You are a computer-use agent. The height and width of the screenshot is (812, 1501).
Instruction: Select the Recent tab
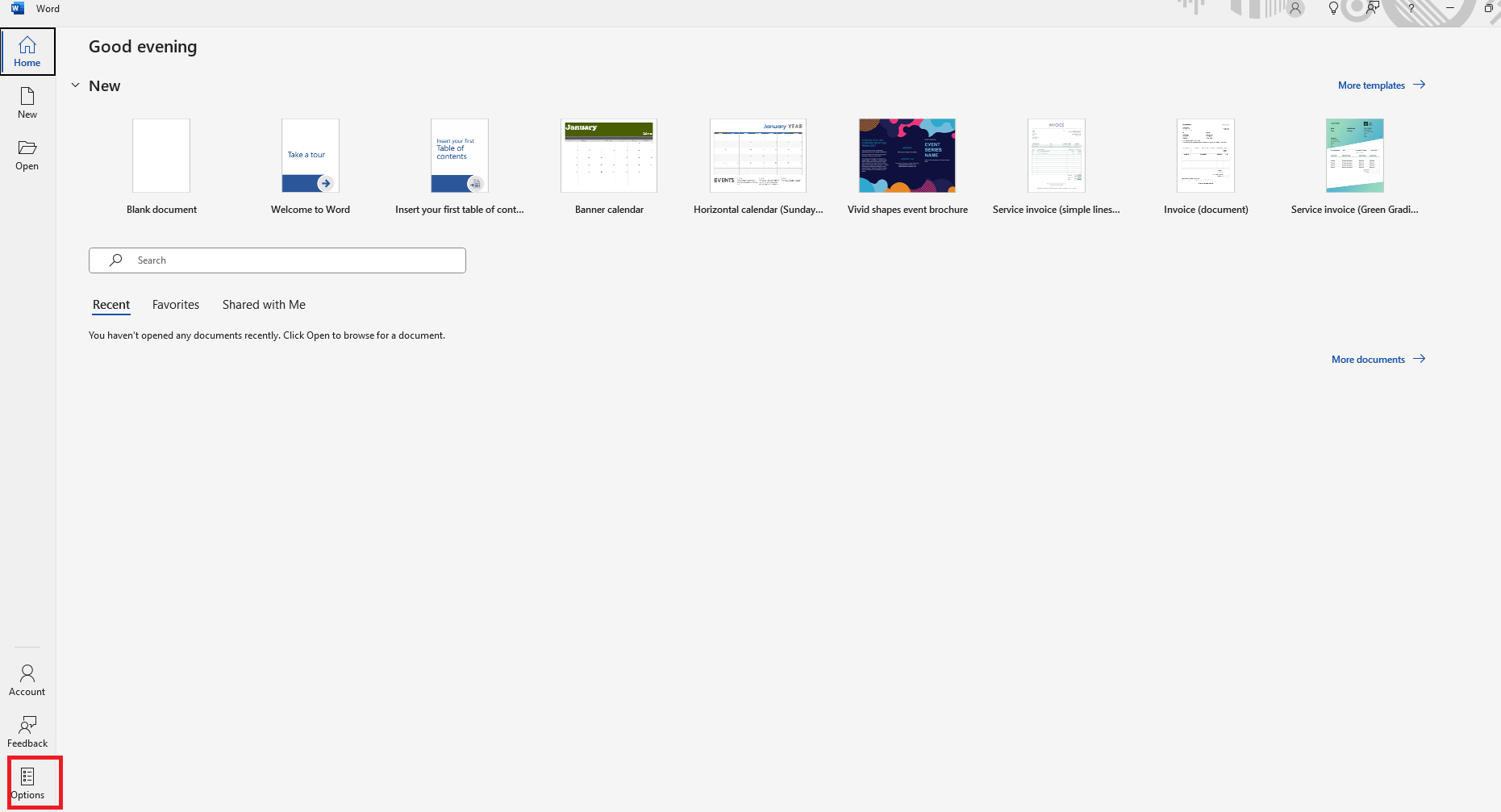click(x=110, y=304)
